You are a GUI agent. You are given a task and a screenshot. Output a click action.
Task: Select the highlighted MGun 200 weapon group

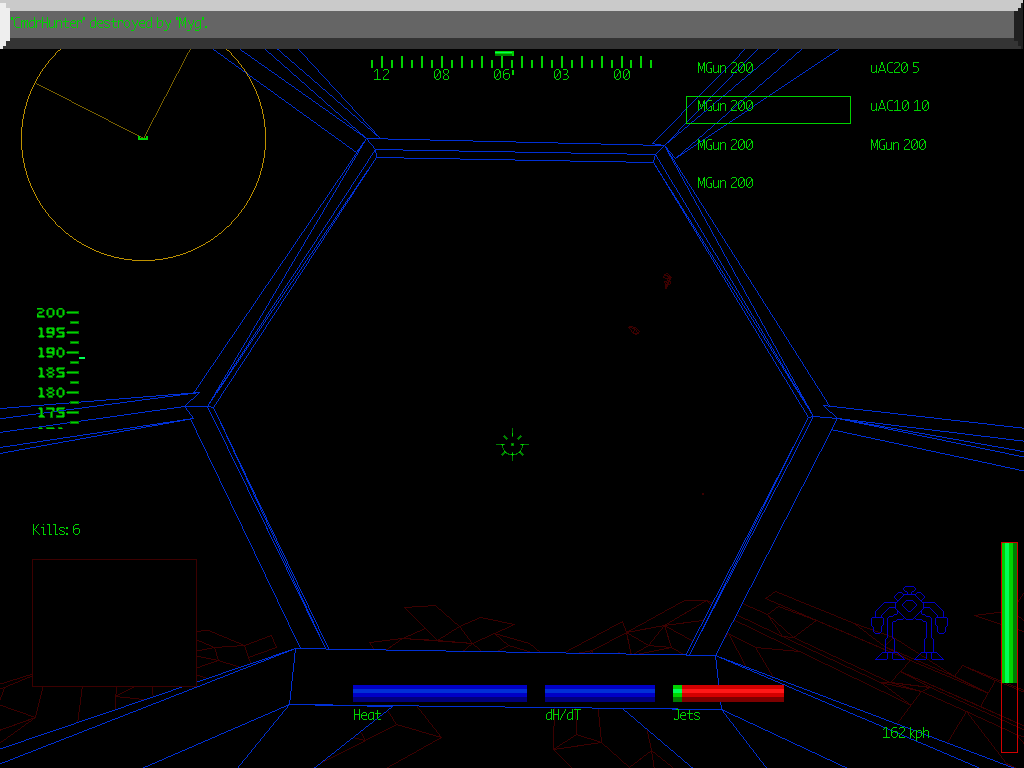coord(722,105)
